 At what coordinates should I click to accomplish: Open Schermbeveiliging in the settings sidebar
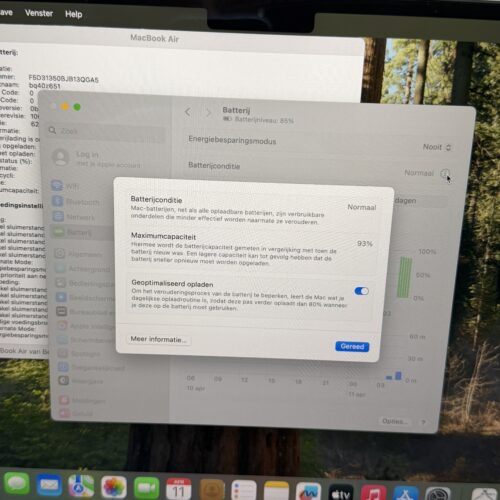(86, 340)
